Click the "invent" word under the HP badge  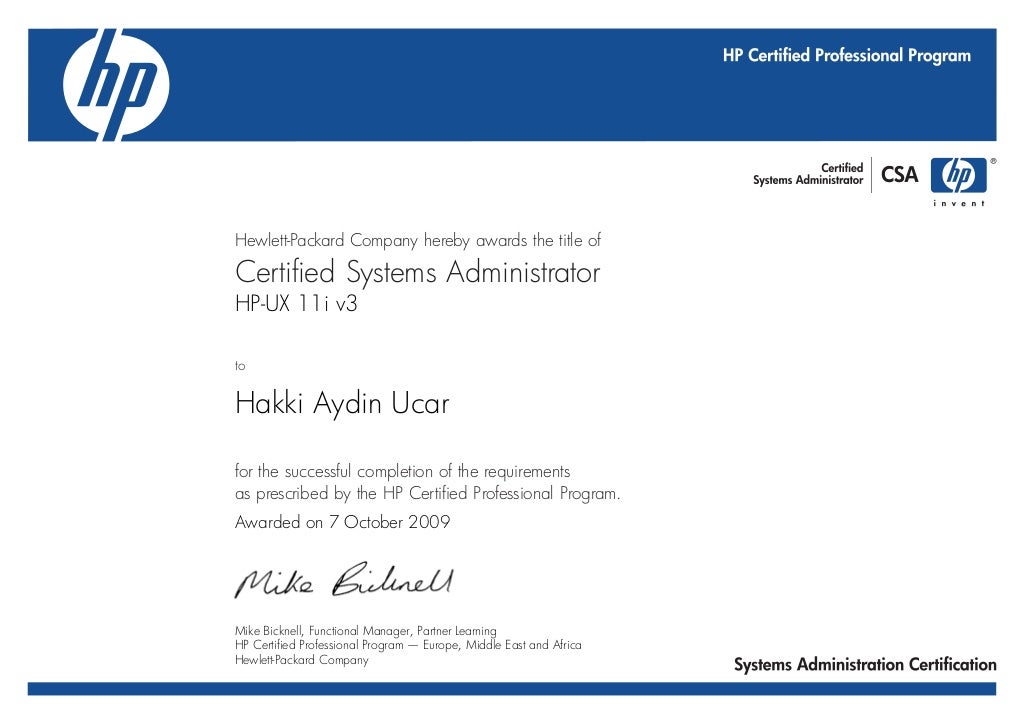[959, 203]
